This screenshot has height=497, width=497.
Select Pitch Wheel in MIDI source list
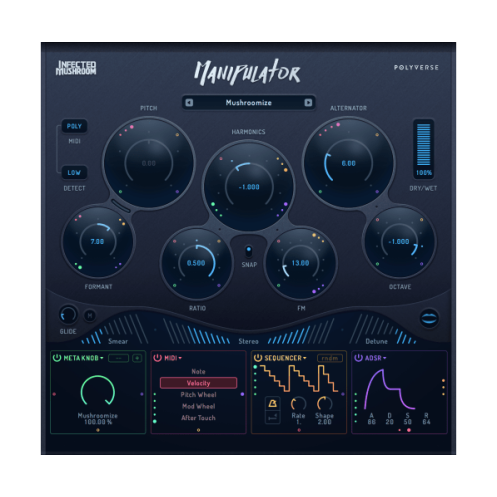198,395
